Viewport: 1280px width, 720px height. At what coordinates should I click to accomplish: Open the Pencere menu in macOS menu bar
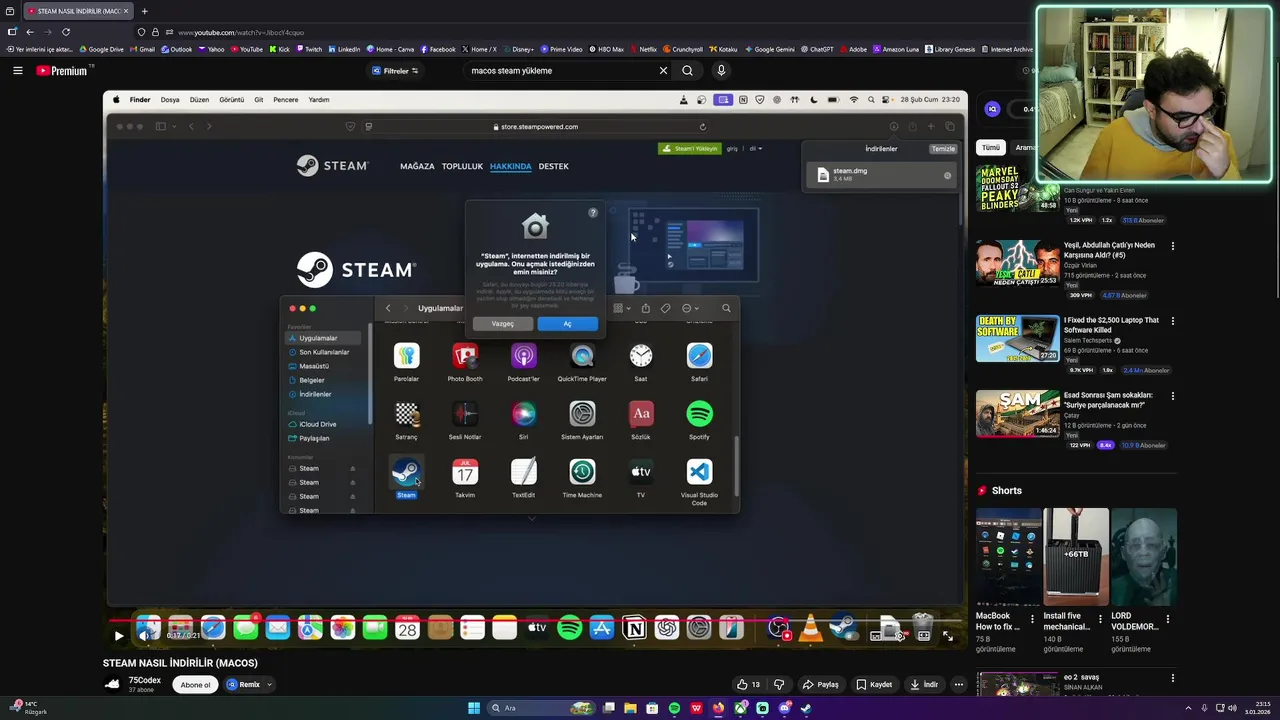(x=285, y=100)
